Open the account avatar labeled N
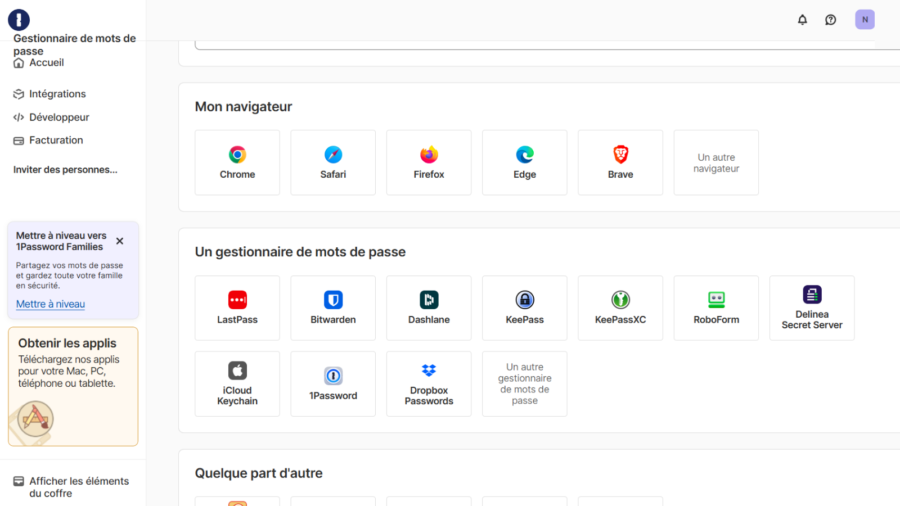 click(864, 20)
